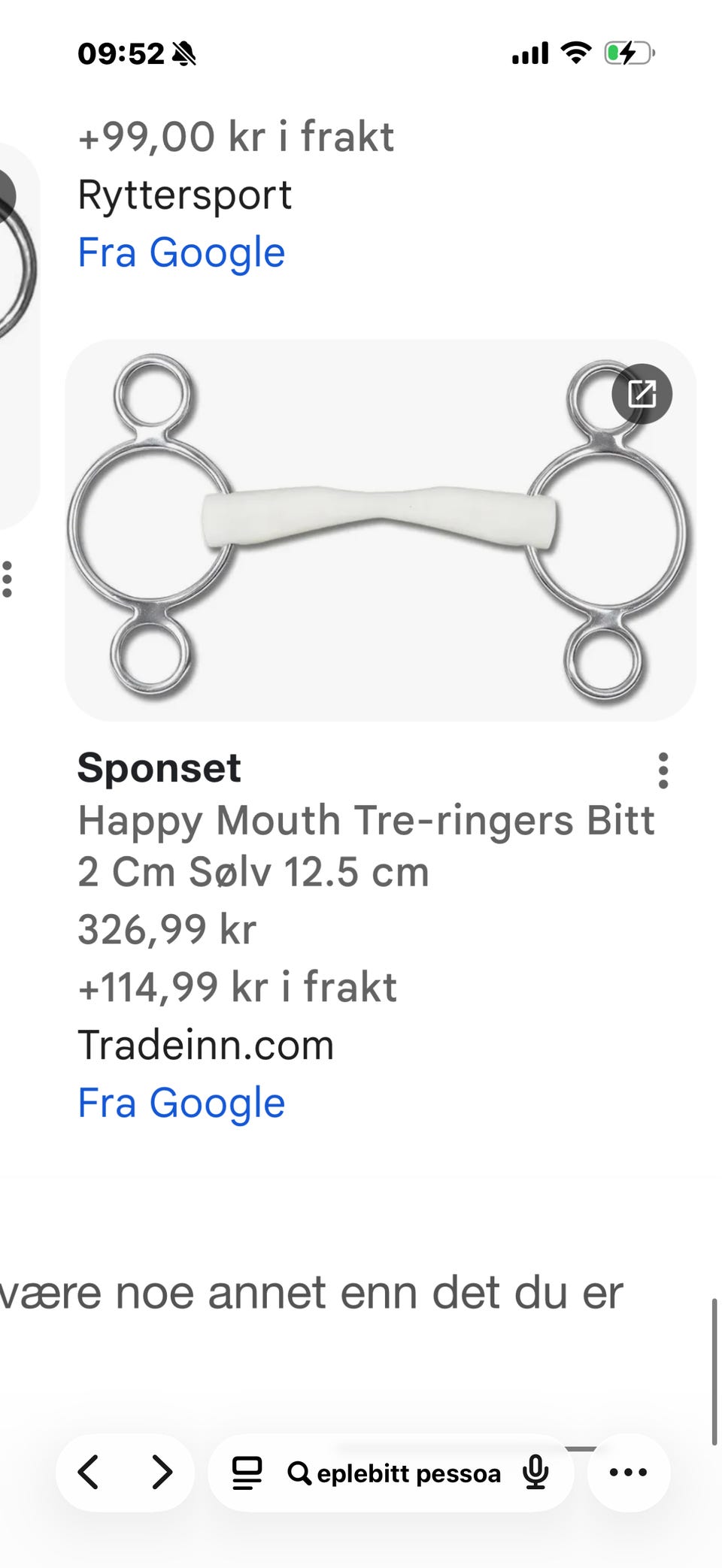Open the Sponset ad options menu
The image size is (722, 1568).
click(x=663, y=770)
